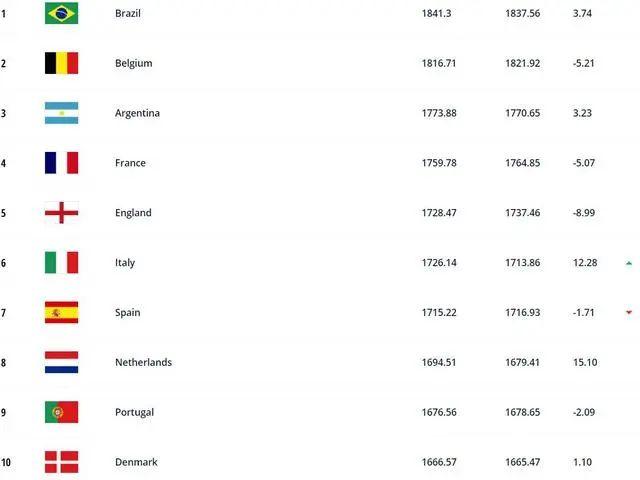Click the France tricolor flag
Viewport: 640px width, 480px height.
pyautogui.click(x=61, y=162)
